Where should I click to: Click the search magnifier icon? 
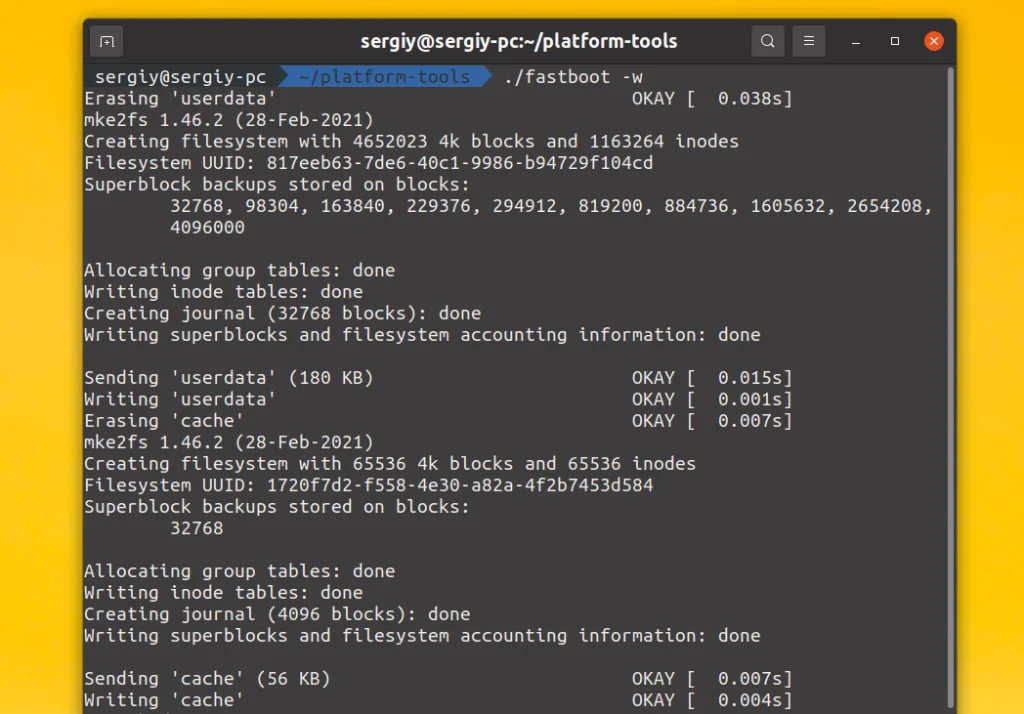pos(767,41)
